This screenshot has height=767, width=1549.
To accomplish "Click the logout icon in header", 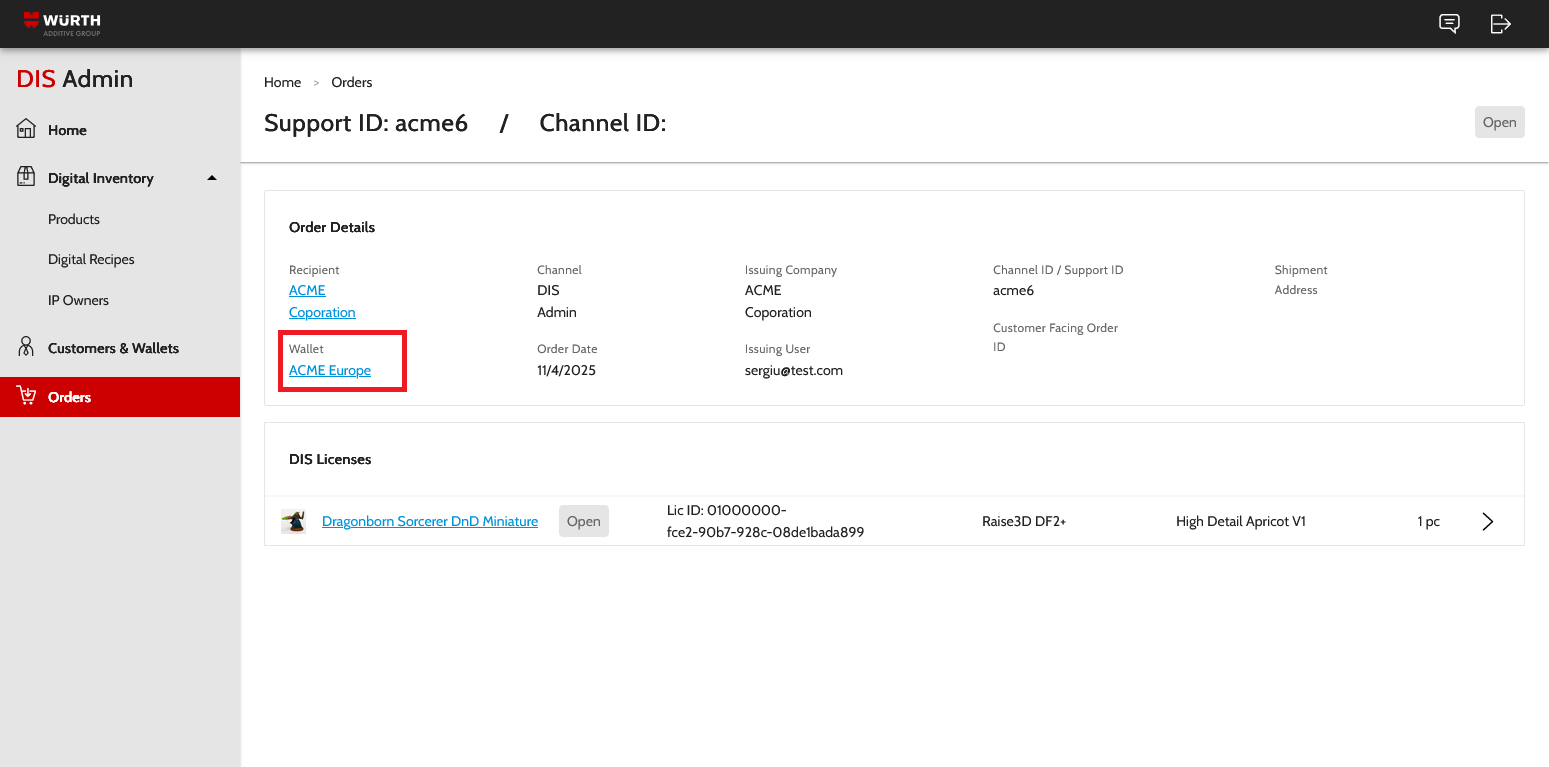I will 1500,24.
